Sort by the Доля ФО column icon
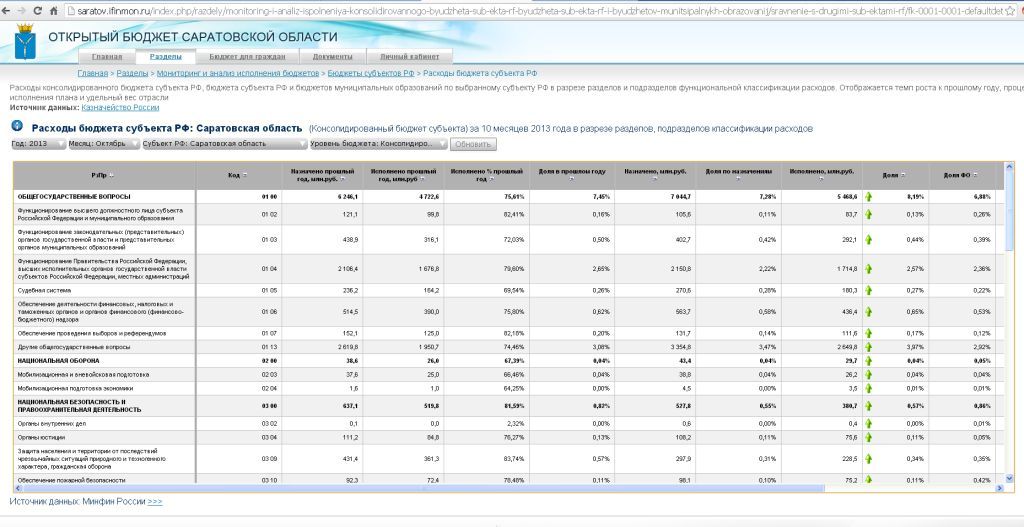The height and width of the screenshot is (527, 1024). click(x=975, y=175)
